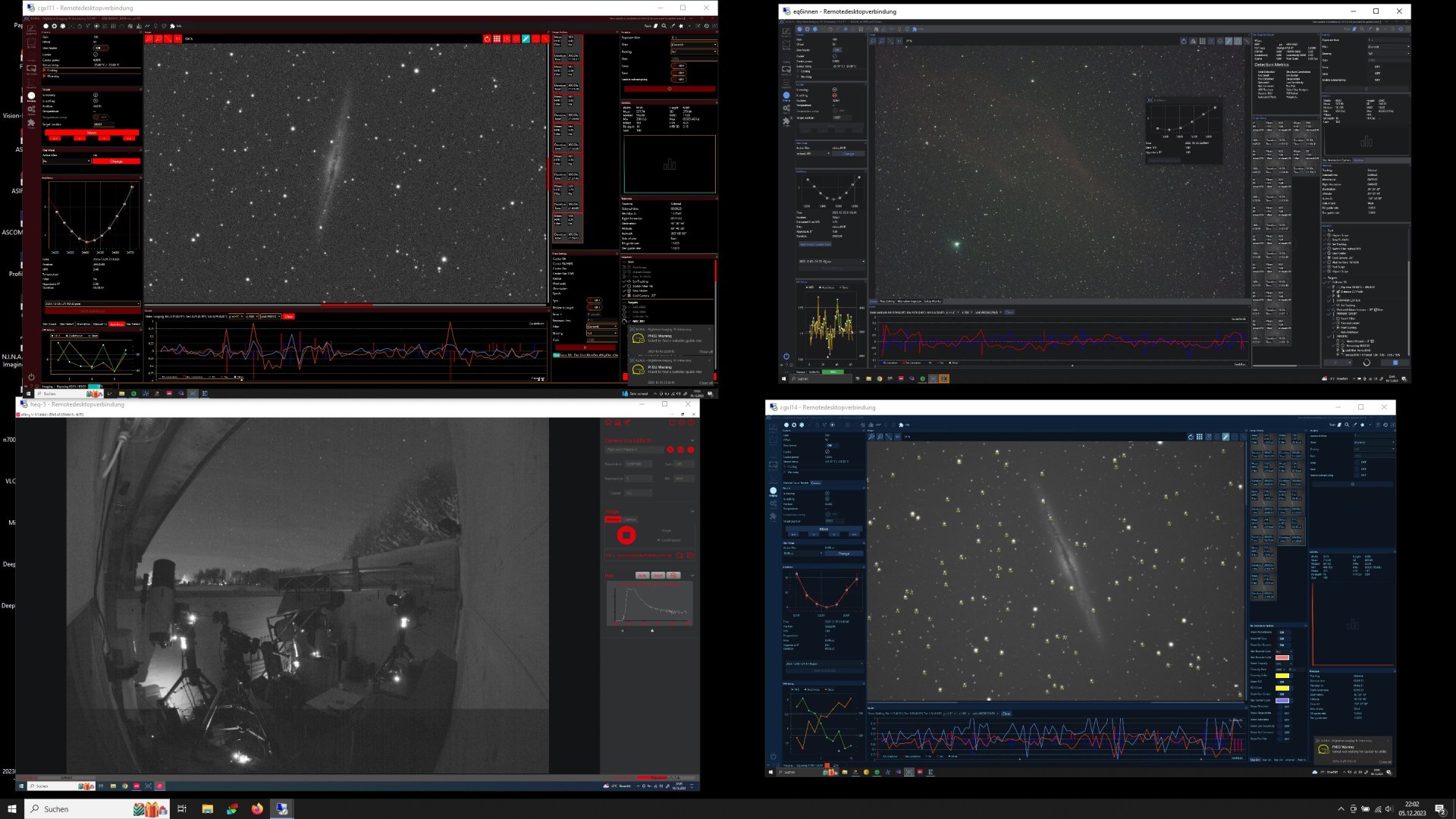Open filter dropdown in cgxl11 filter wheel panel
1456x819 pixels.
(67, 161)
